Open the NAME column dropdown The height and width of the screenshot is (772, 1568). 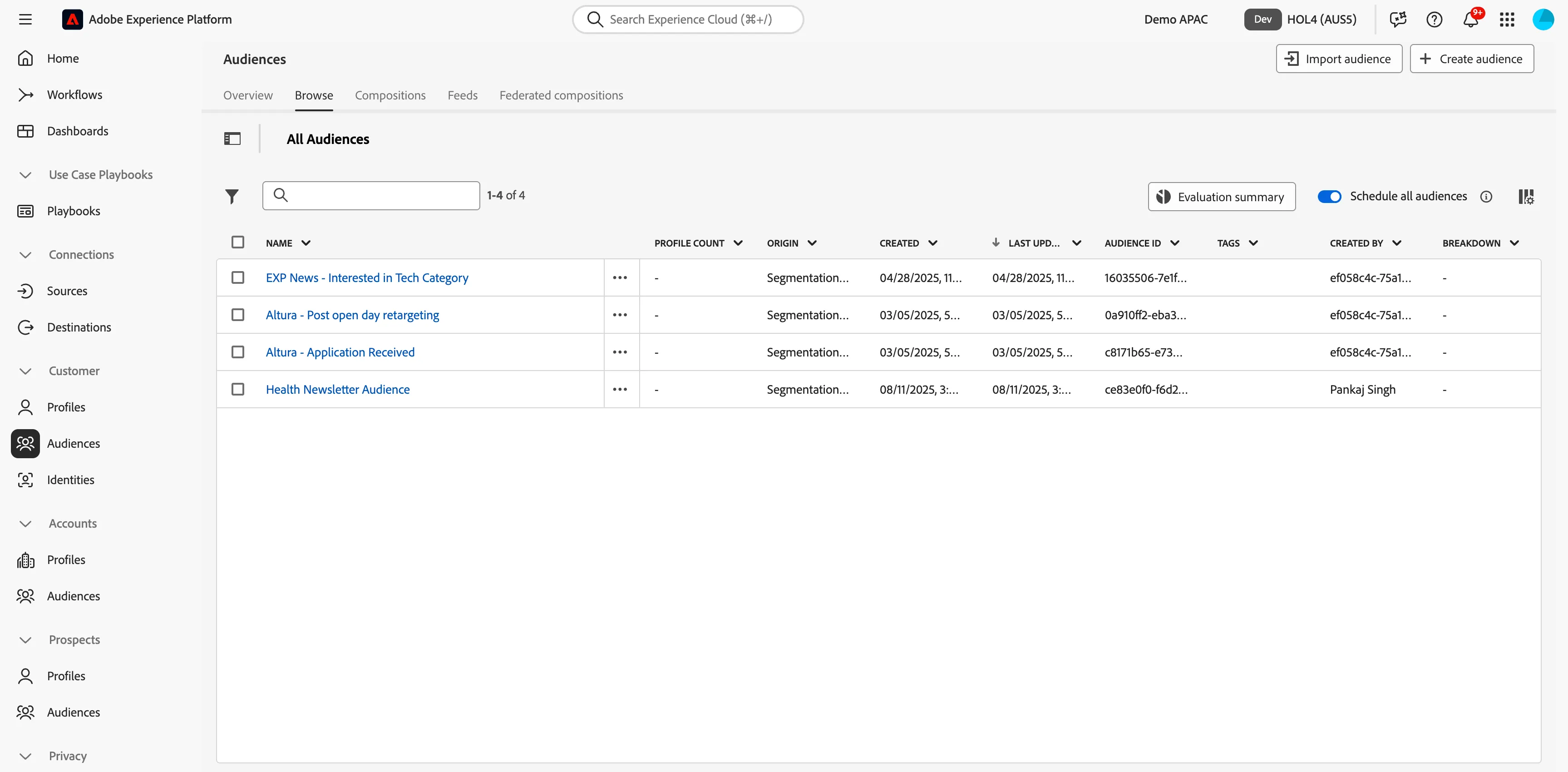[x=306, y=243]
